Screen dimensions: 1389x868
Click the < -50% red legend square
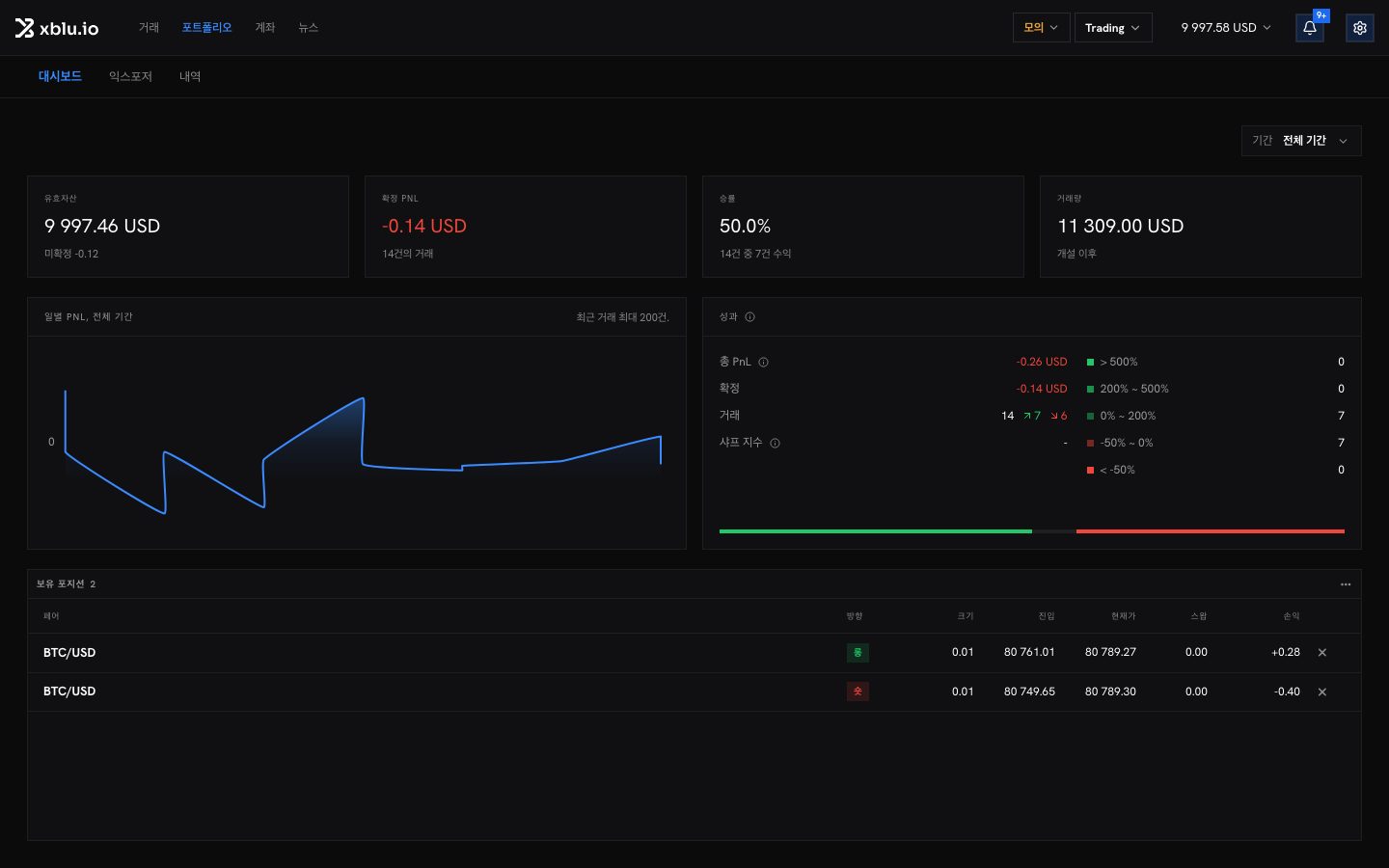click(1090, 471)
